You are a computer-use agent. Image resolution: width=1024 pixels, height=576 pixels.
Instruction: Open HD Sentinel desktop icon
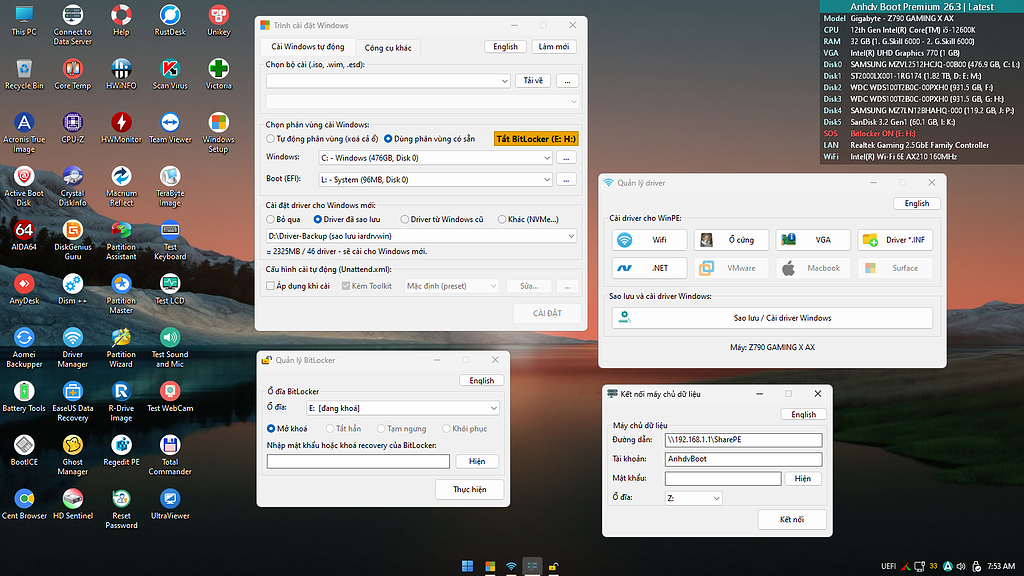[x=72, y=504]
